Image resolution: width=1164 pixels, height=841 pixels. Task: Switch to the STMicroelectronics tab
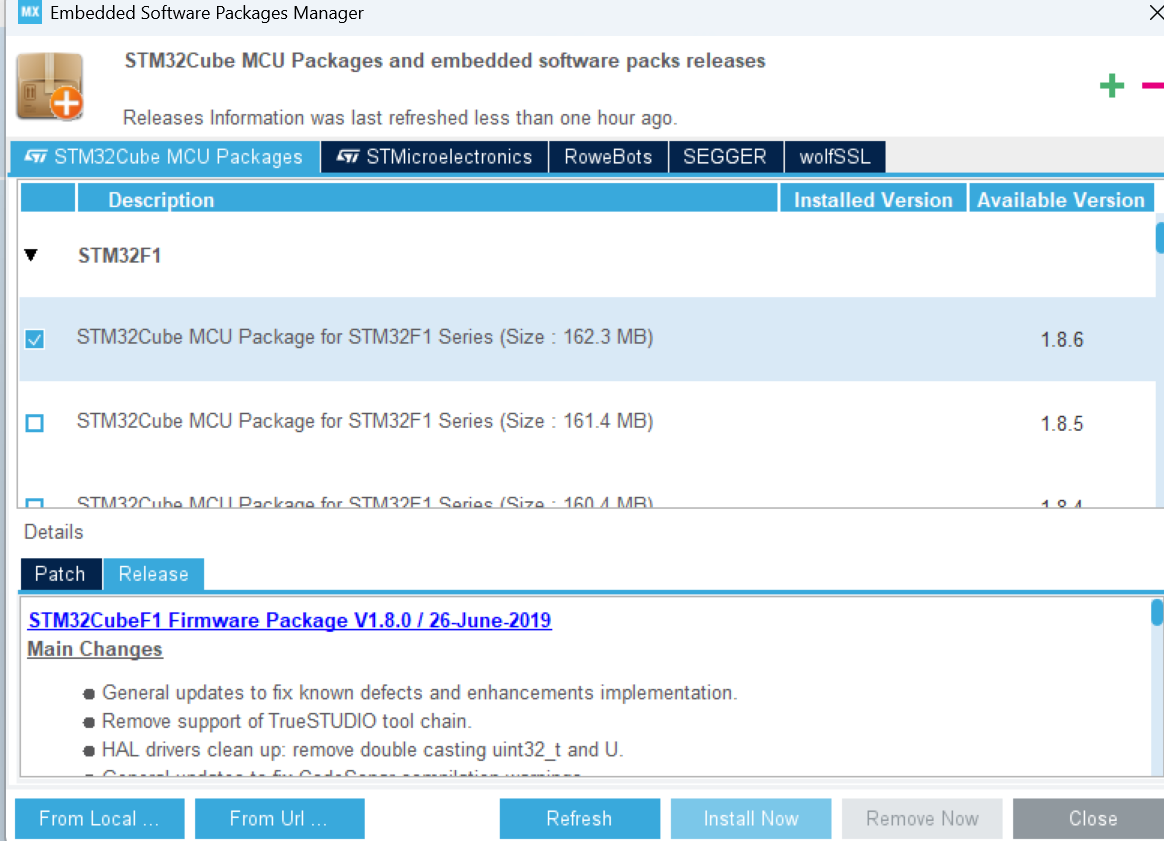(x=435, y=157)
